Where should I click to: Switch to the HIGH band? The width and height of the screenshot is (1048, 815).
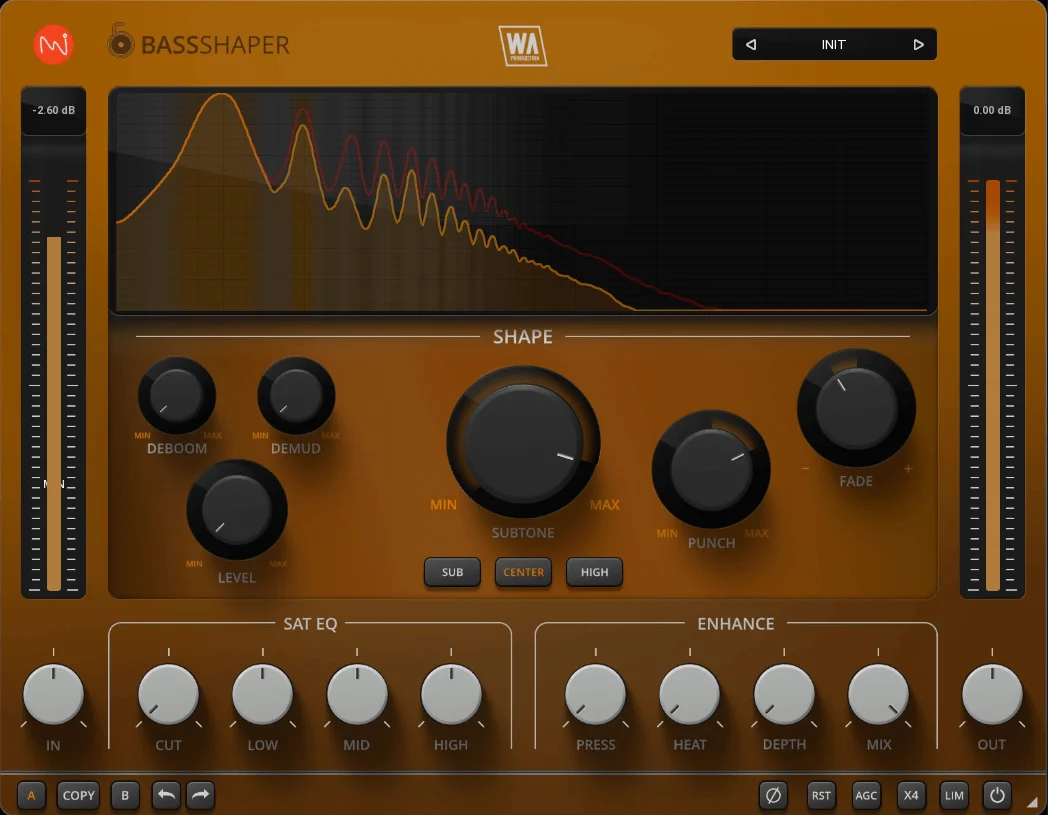[594, 572]
